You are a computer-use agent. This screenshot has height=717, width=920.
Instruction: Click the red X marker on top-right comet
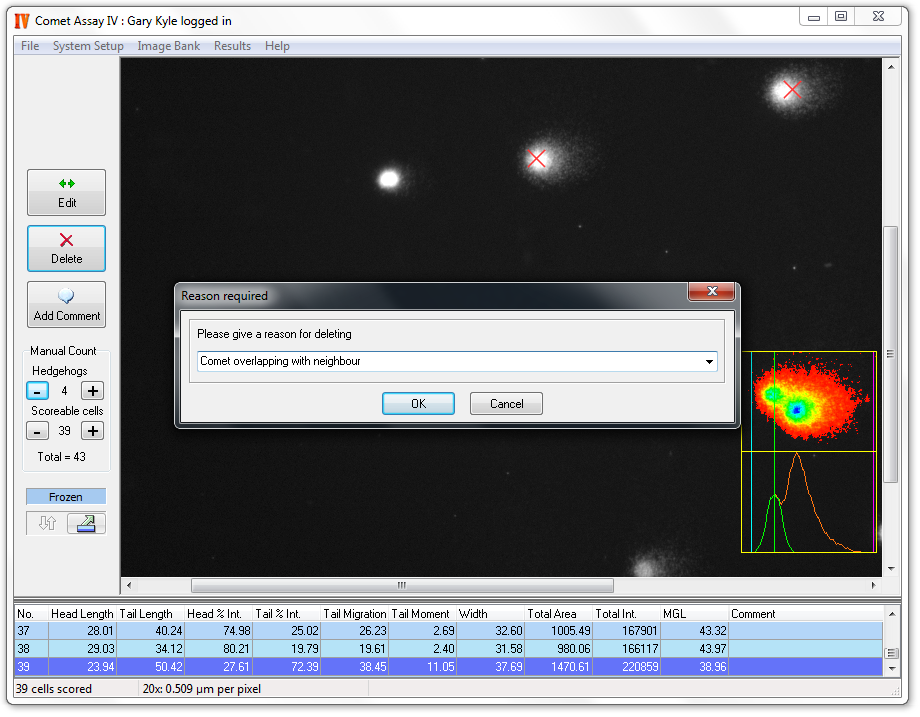[792, 90]
